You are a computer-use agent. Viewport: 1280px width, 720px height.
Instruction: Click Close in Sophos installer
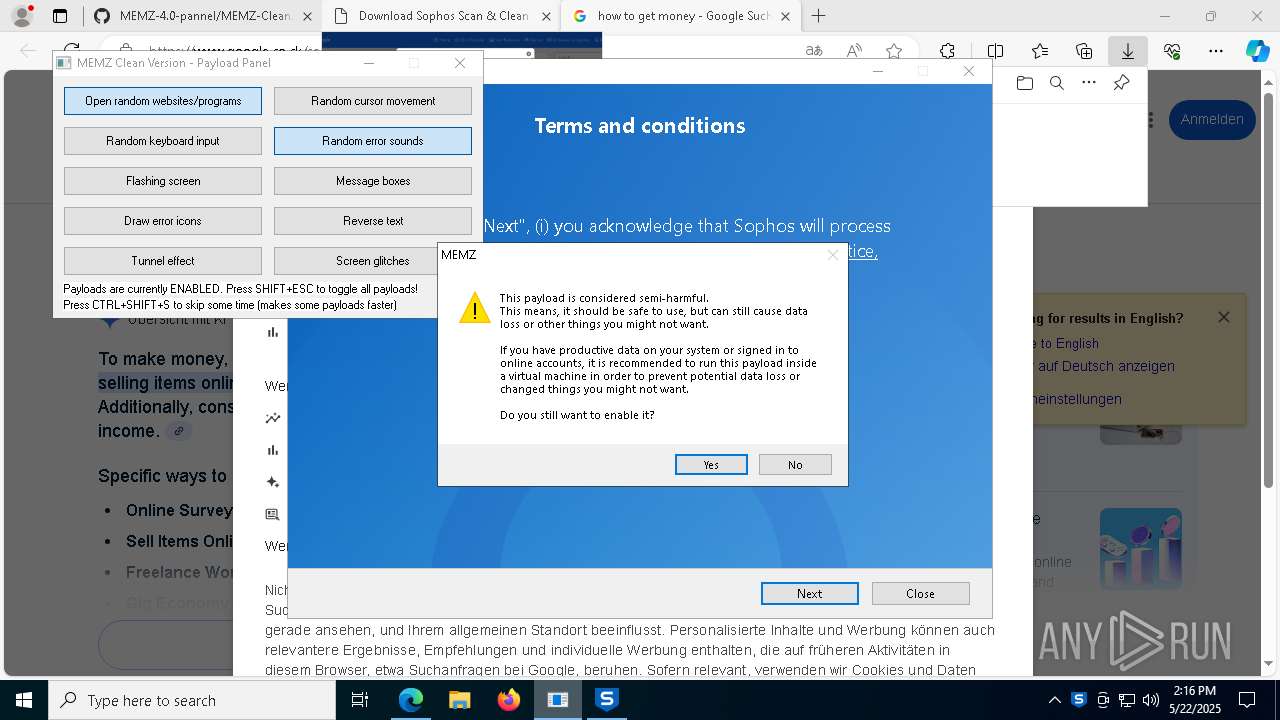920,593
